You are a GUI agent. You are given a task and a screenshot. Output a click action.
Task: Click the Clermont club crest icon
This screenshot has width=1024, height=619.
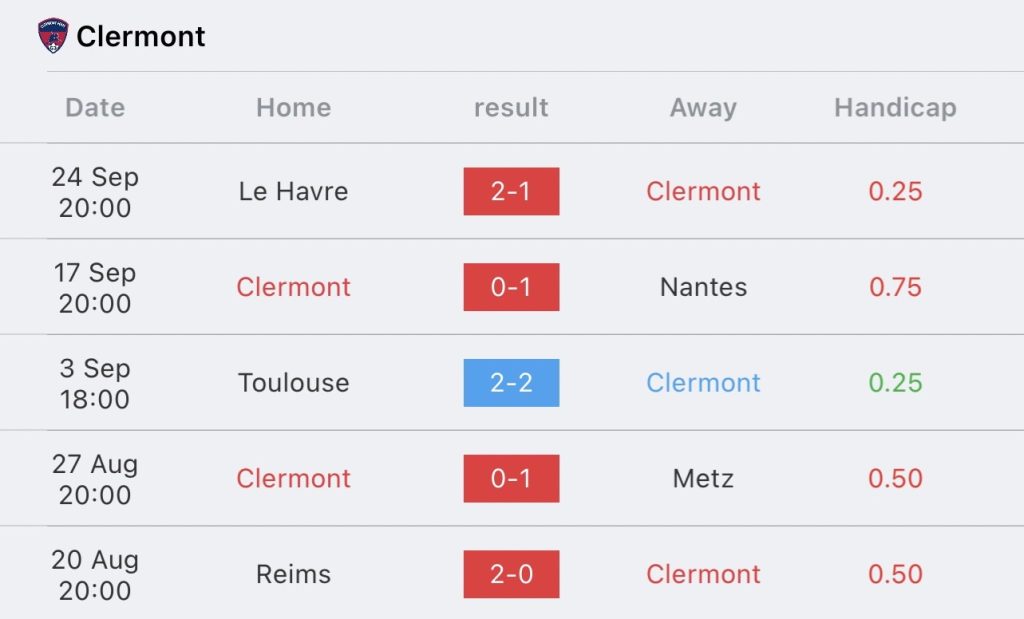pos(53,36)
